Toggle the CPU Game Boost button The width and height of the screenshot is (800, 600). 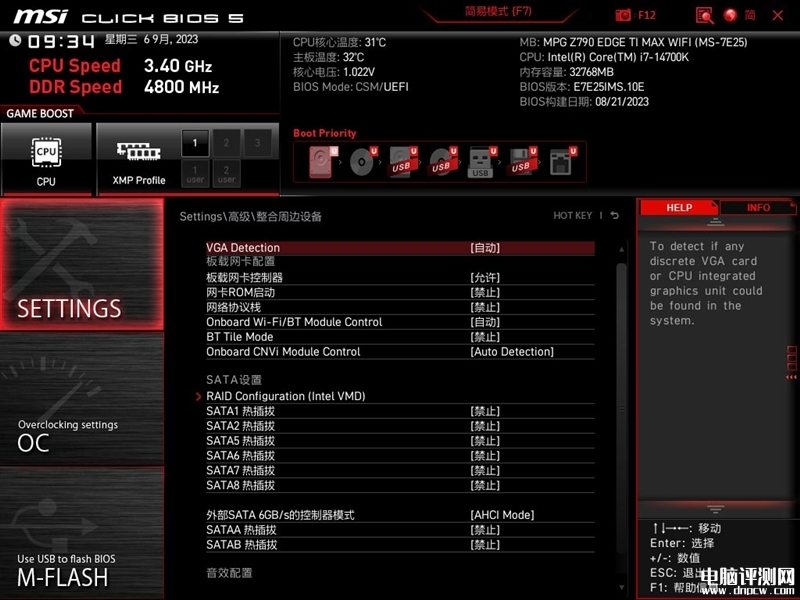(46, 159)
